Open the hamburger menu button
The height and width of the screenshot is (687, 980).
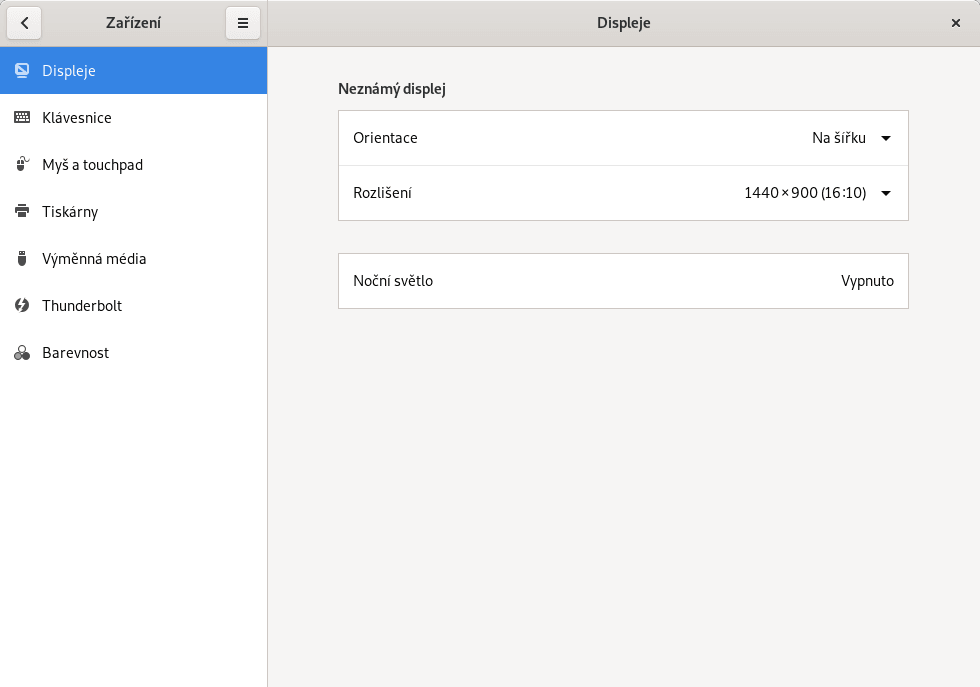tap(243, 23)
